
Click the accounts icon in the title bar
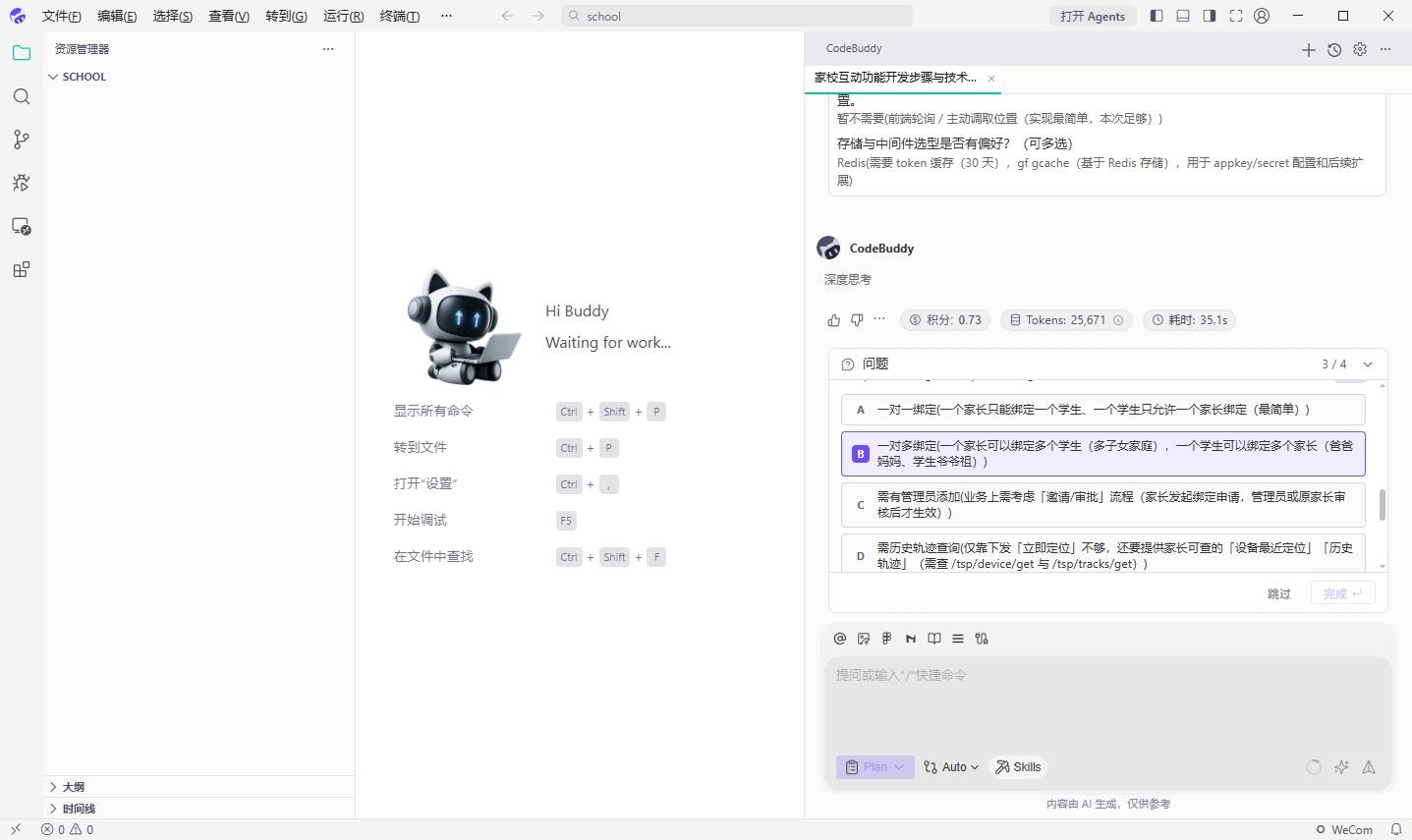tap(1263, 16)
